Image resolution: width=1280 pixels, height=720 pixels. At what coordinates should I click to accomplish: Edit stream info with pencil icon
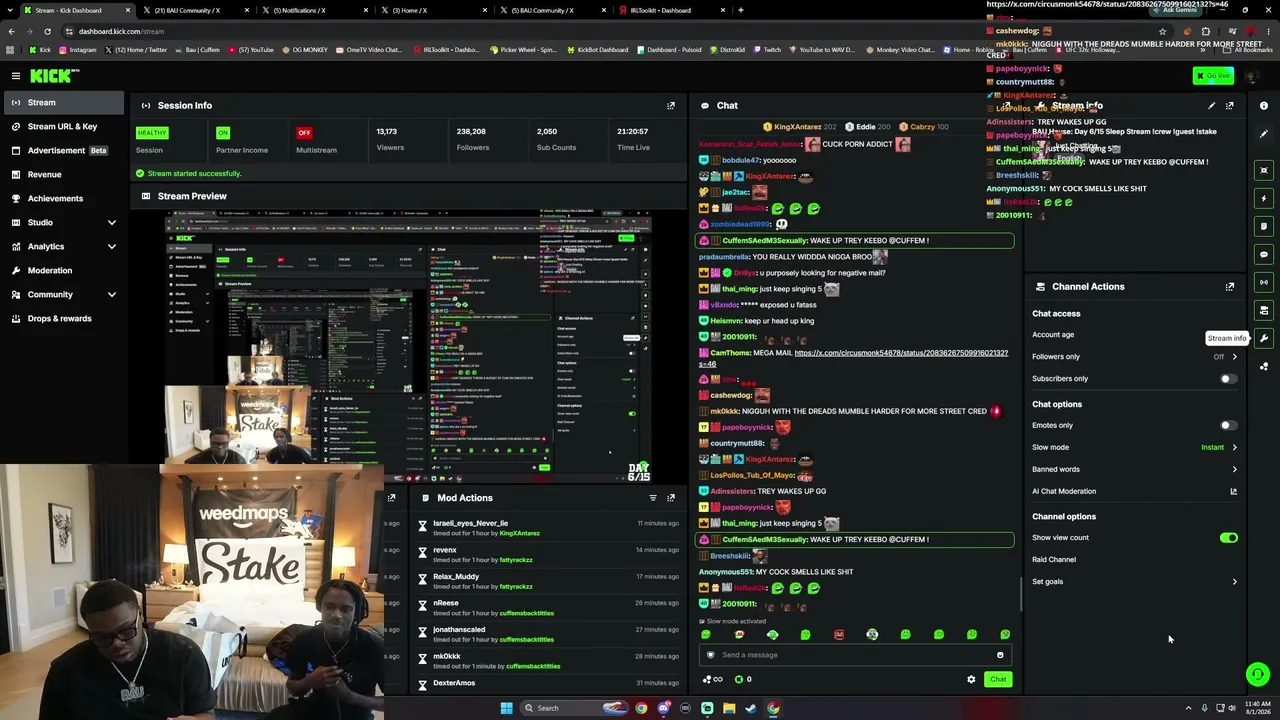(1212, 105)
